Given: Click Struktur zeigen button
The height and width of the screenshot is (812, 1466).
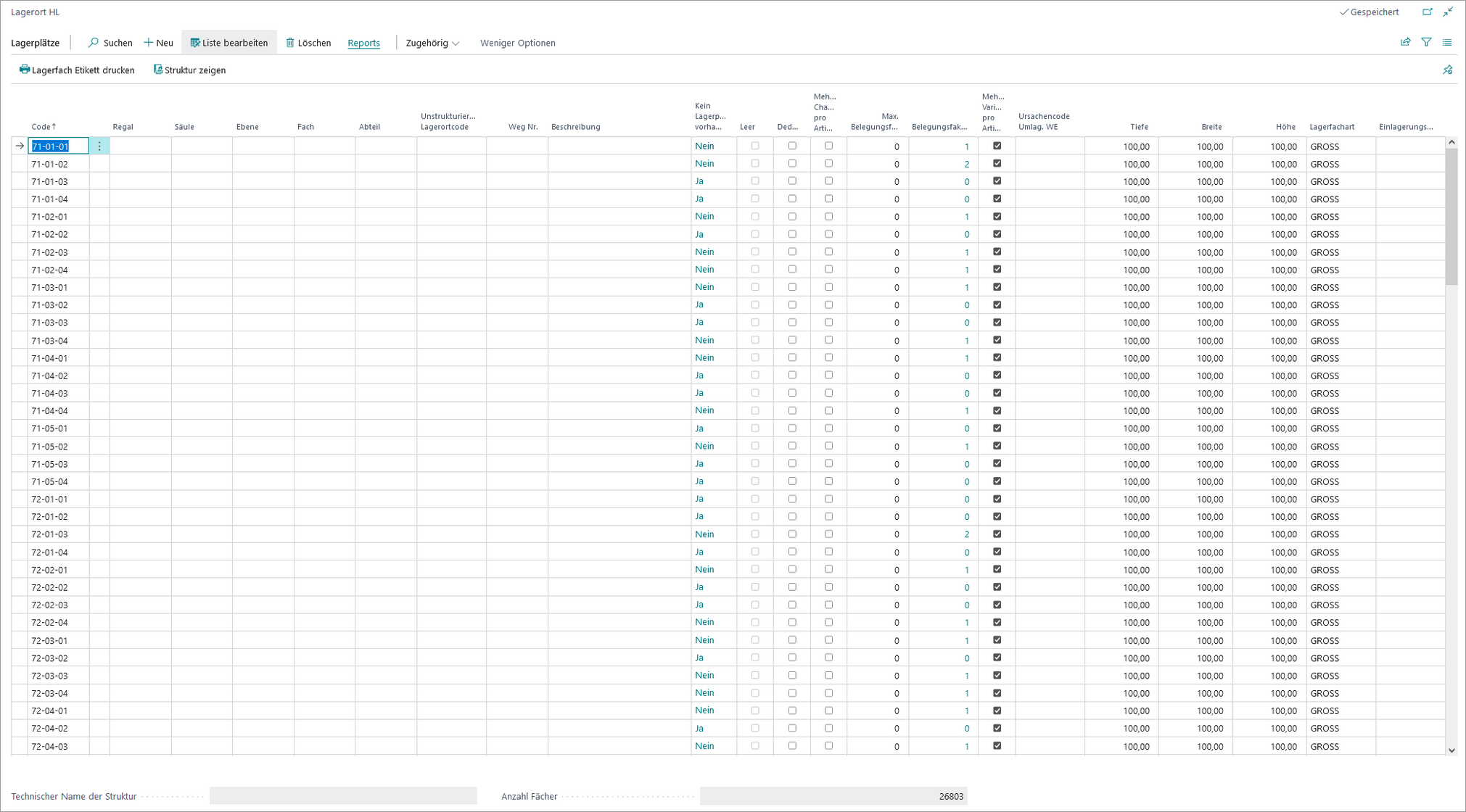Looking at the screenshot, I should 190,70.
